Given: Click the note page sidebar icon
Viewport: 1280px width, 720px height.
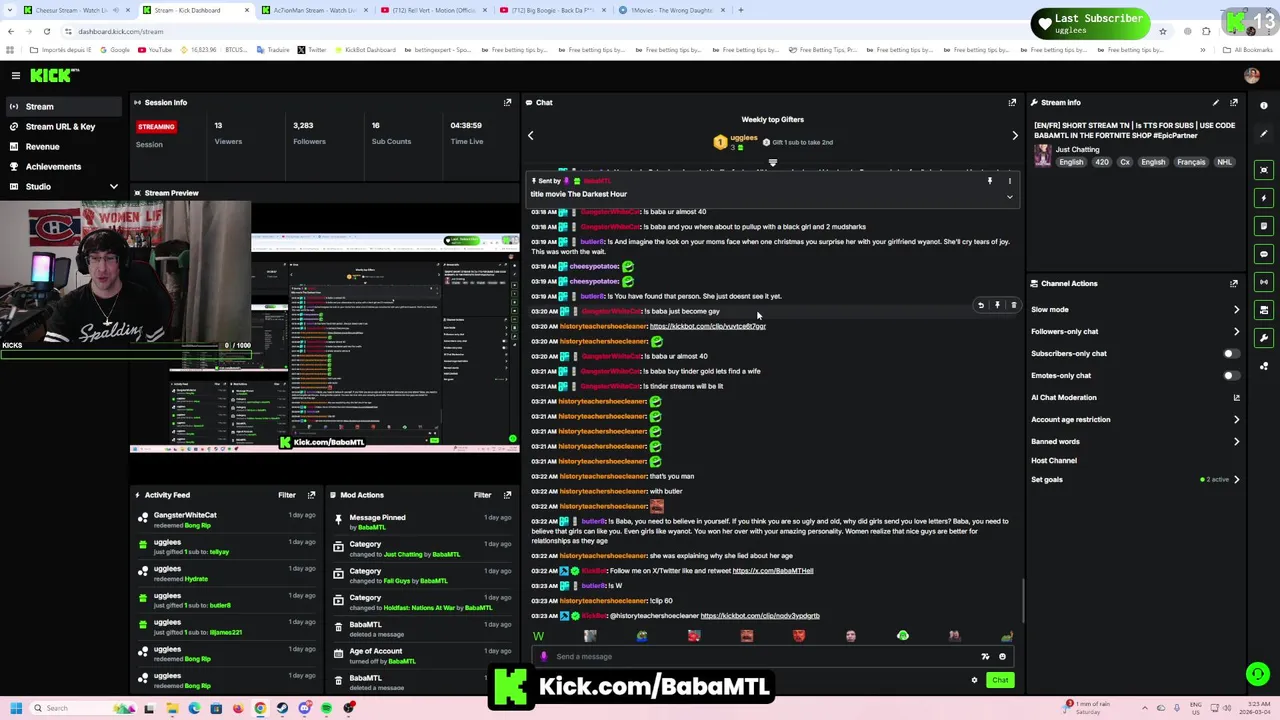Looking at the screenshot, I should (1264, 226).
